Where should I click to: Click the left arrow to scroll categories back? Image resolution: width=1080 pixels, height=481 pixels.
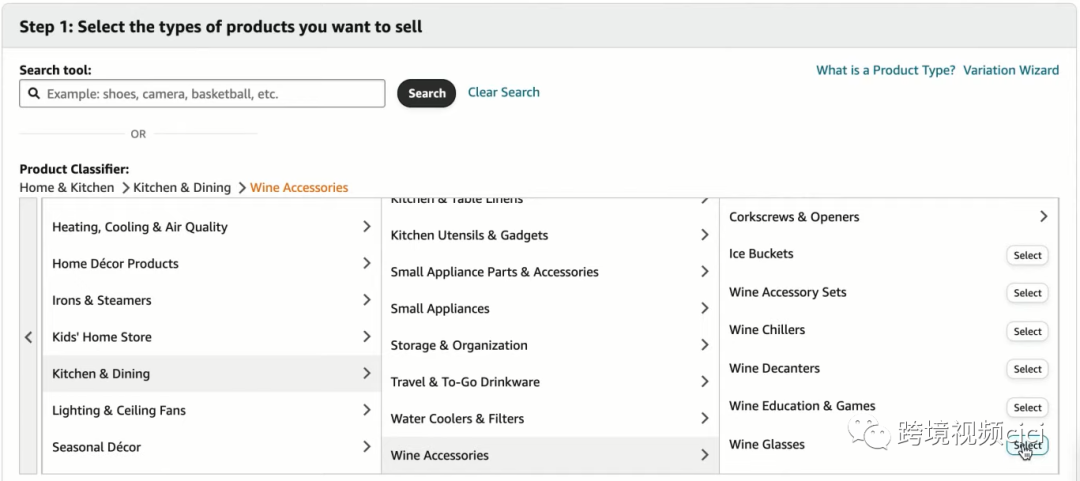[29, 337]
